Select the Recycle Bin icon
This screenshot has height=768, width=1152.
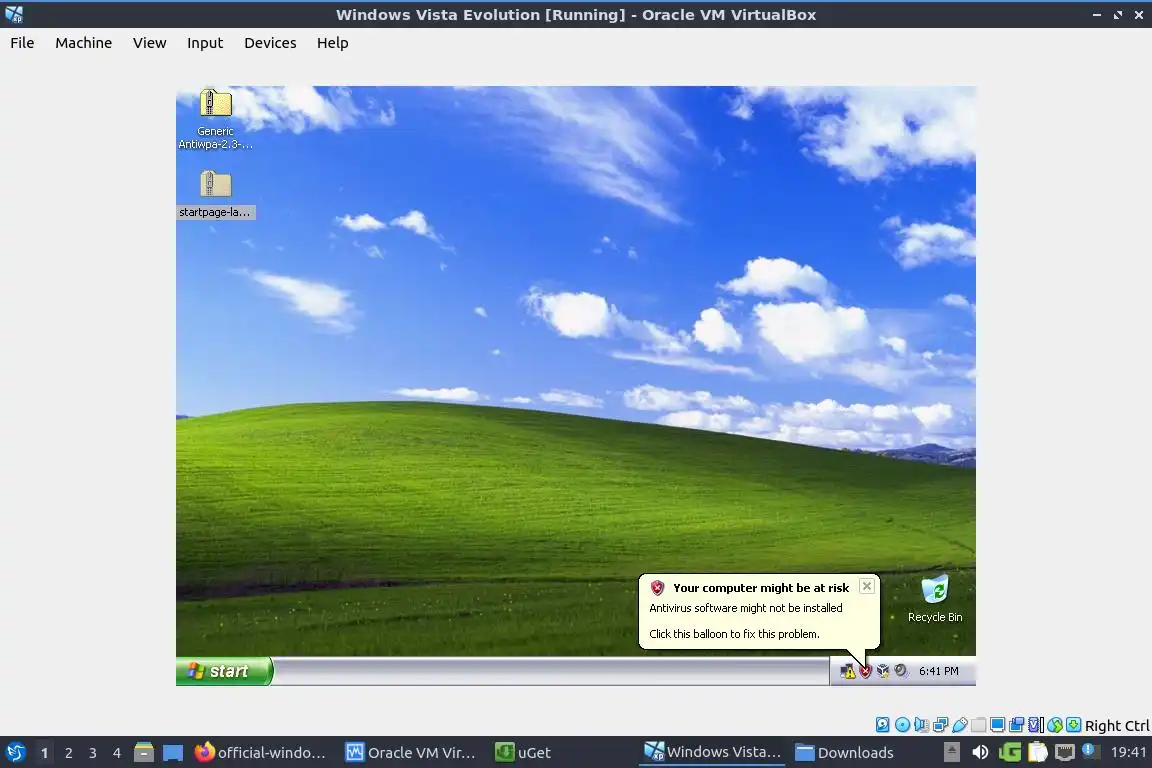point(935,589)
